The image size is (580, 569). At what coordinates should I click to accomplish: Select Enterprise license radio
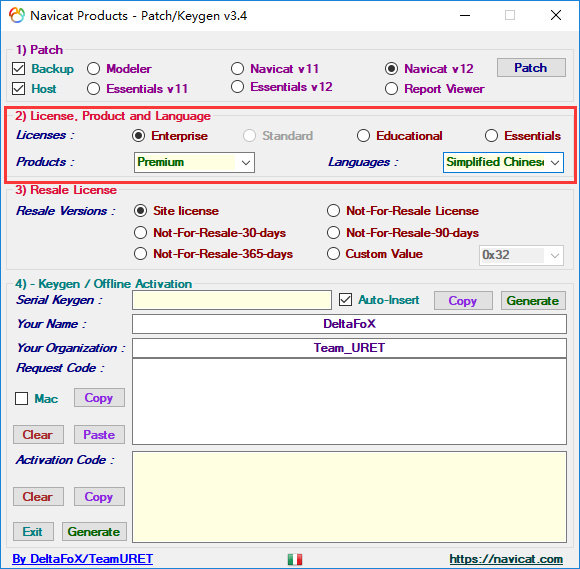(x=138, y=136)
